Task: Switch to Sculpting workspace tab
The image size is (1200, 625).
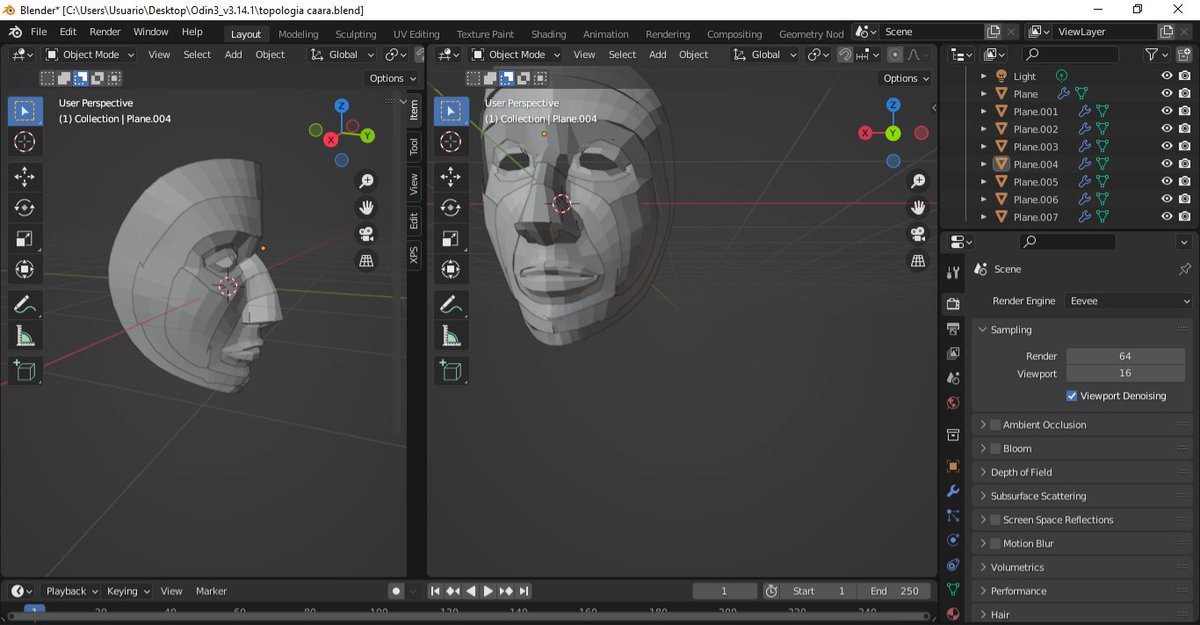Action: coord(356,34)
